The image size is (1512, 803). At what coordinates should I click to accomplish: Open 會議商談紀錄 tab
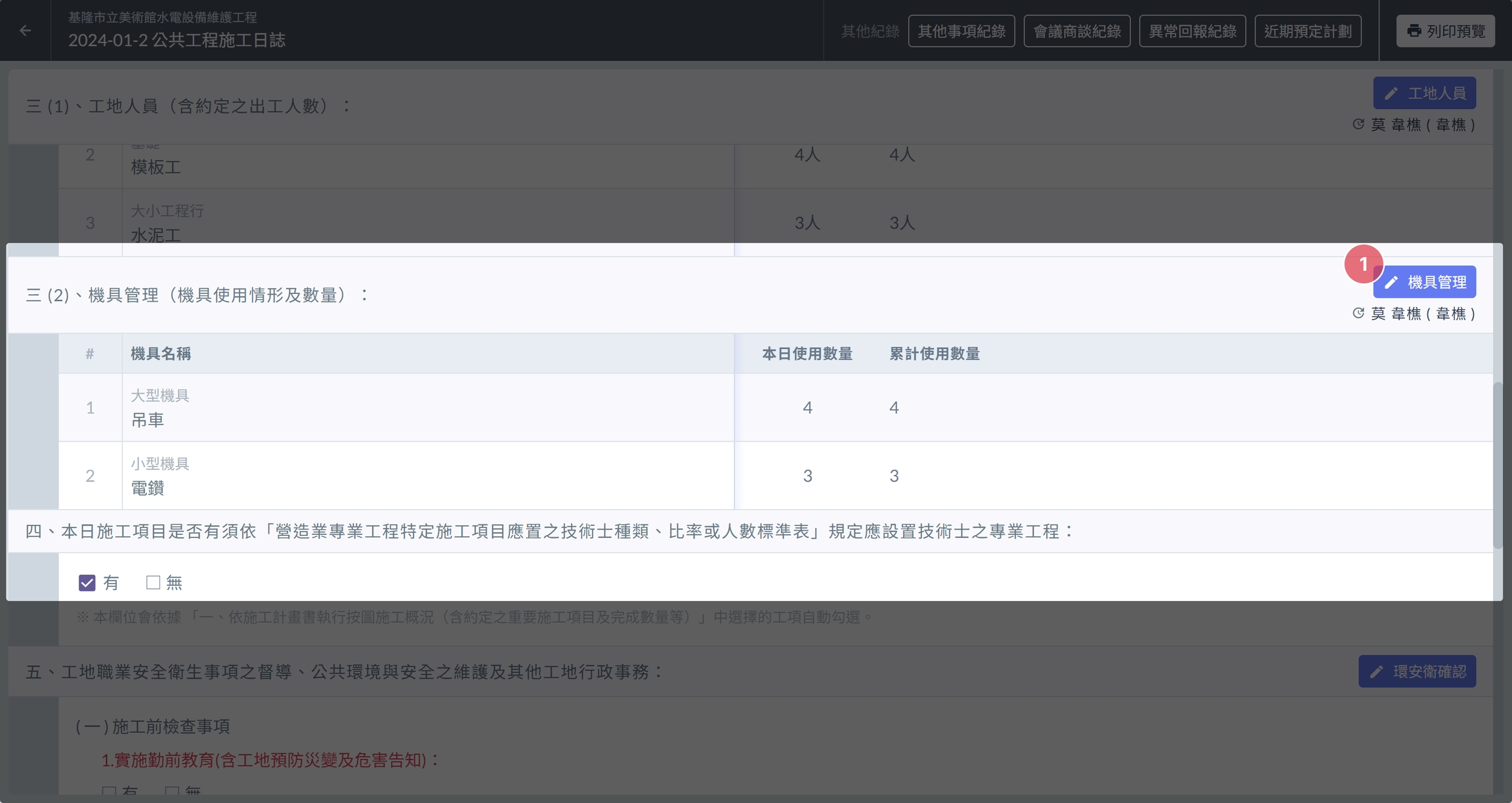(x=1077, y=31)
